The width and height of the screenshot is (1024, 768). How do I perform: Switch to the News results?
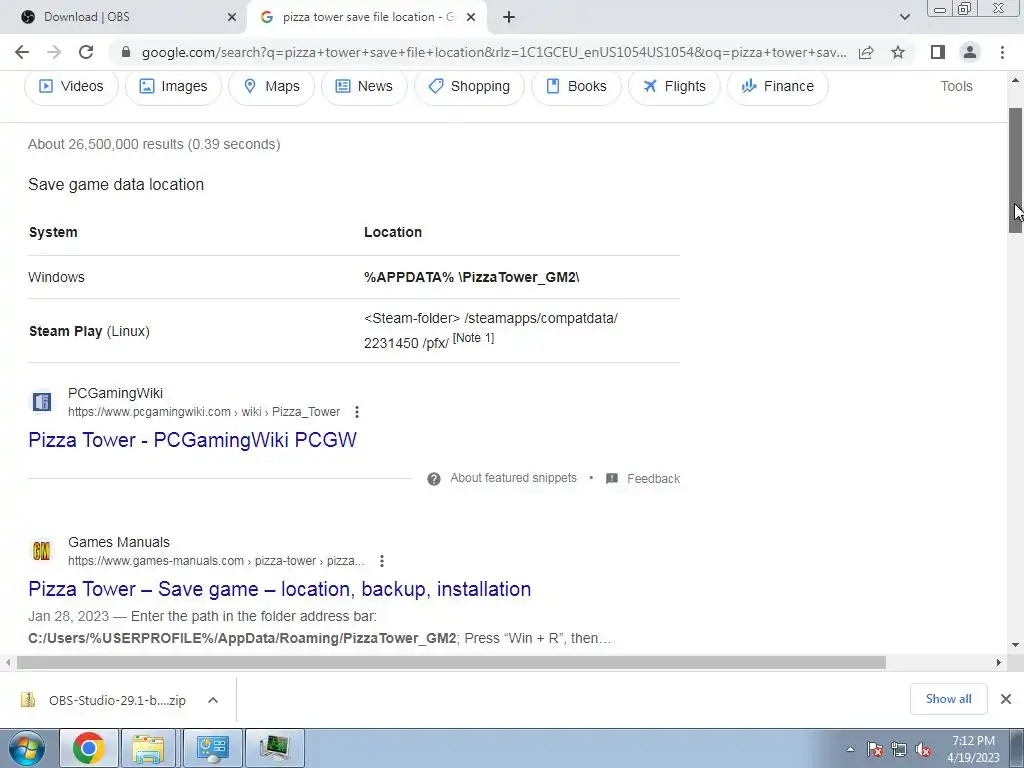364,86
